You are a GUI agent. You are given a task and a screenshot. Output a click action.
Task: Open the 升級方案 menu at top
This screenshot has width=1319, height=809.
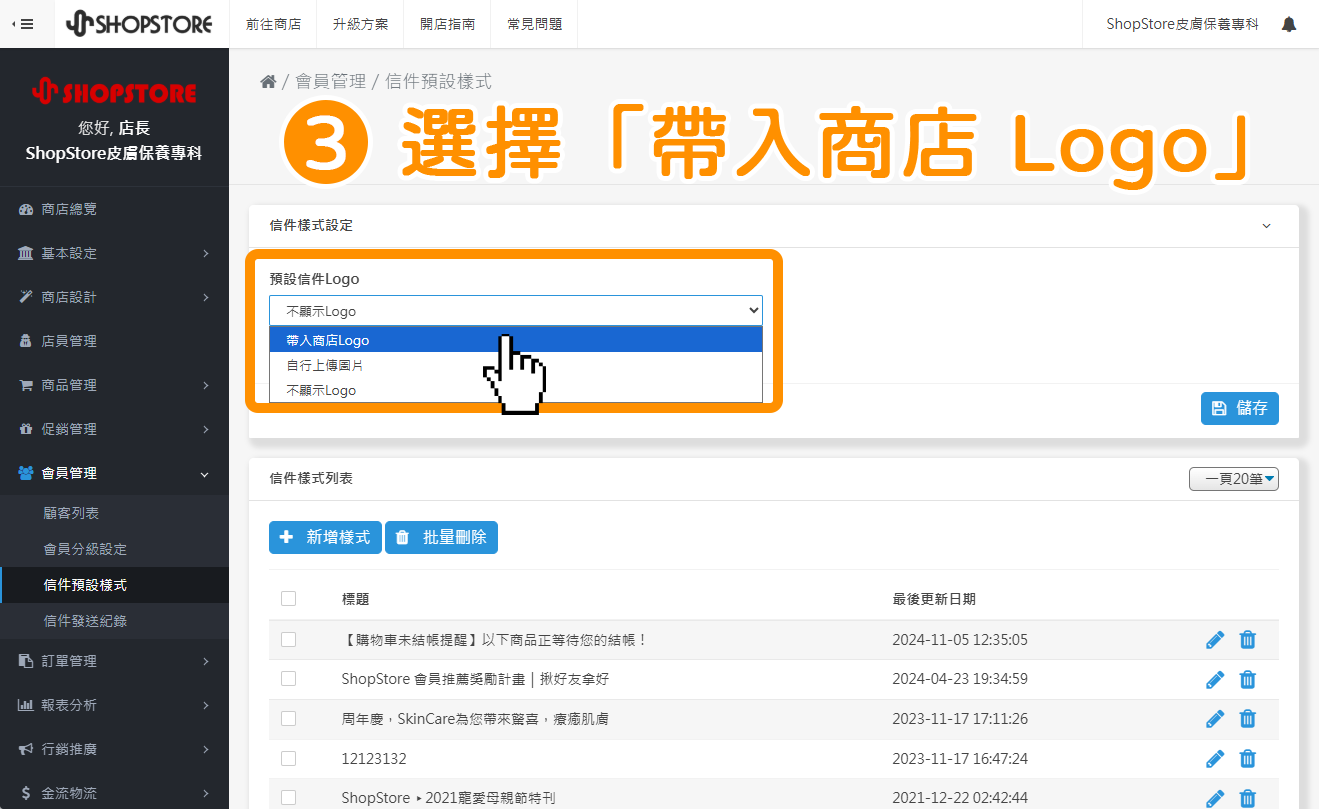point(359,25)
